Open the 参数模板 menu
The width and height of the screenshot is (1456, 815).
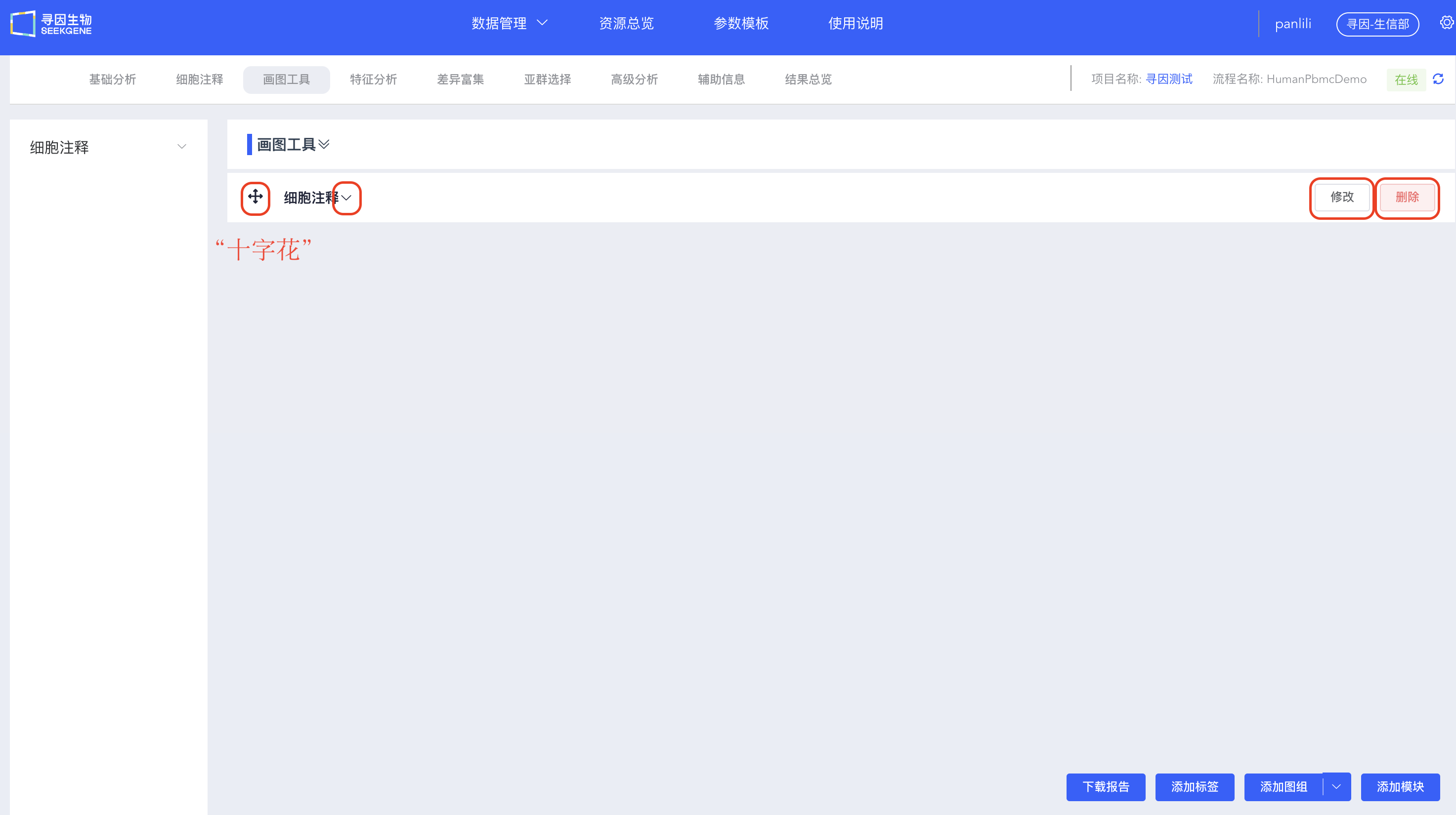[741, 23]
